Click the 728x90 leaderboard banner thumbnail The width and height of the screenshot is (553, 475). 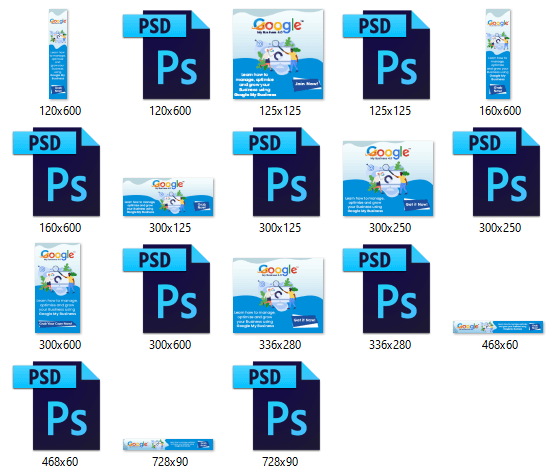coord(168,445)
